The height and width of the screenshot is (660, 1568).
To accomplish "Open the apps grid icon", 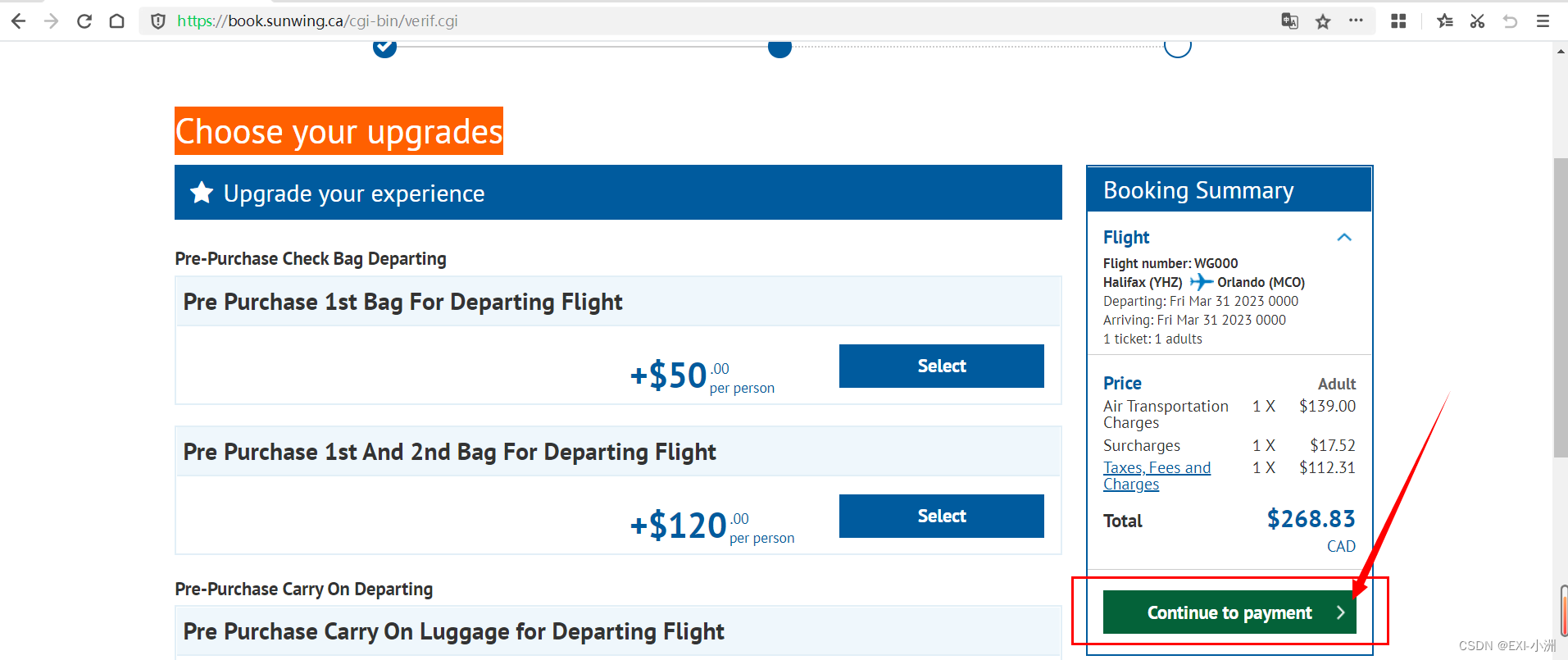I will click(1398, 20).
